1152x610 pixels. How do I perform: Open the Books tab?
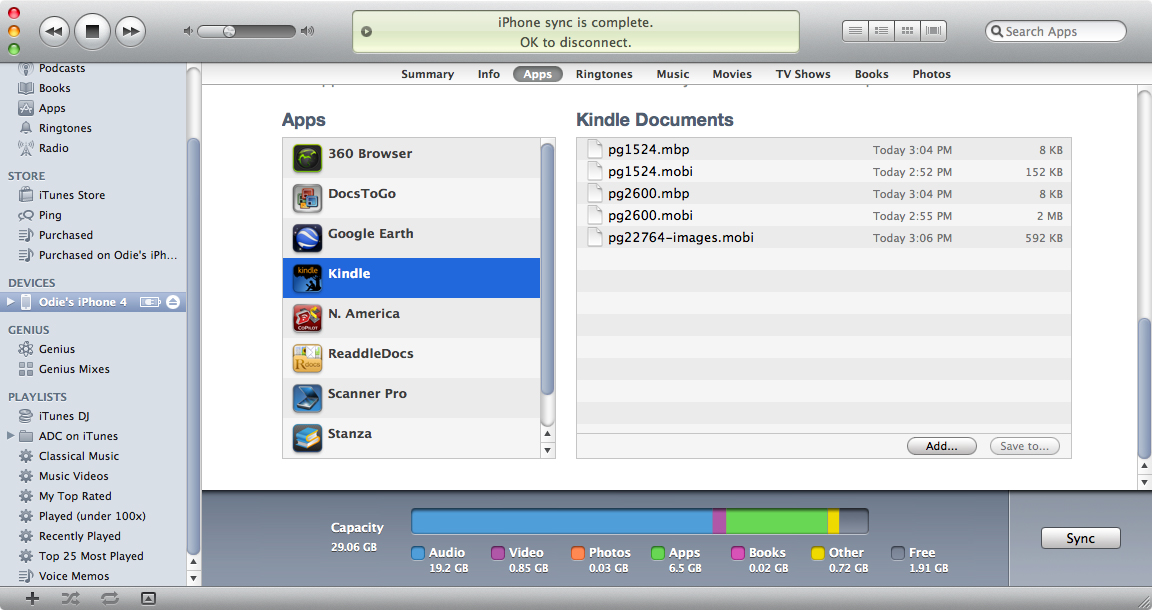pos(871,74)
